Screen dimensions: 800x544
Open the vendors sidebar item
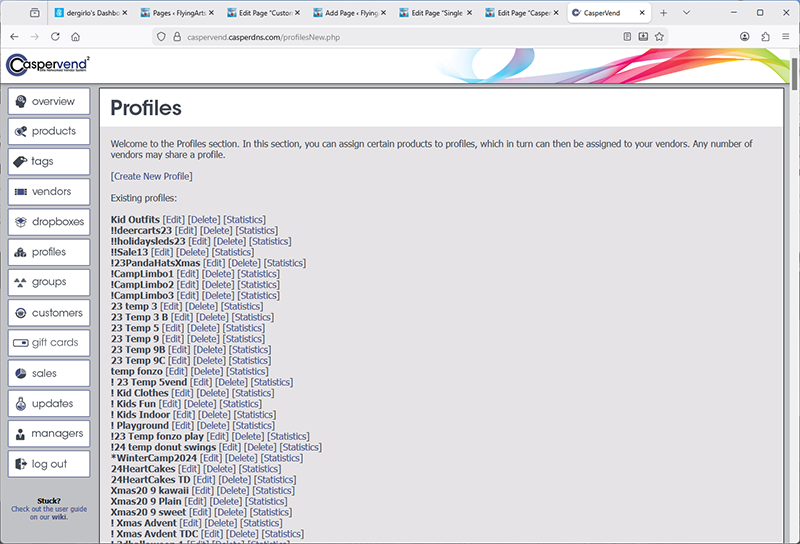48,191
